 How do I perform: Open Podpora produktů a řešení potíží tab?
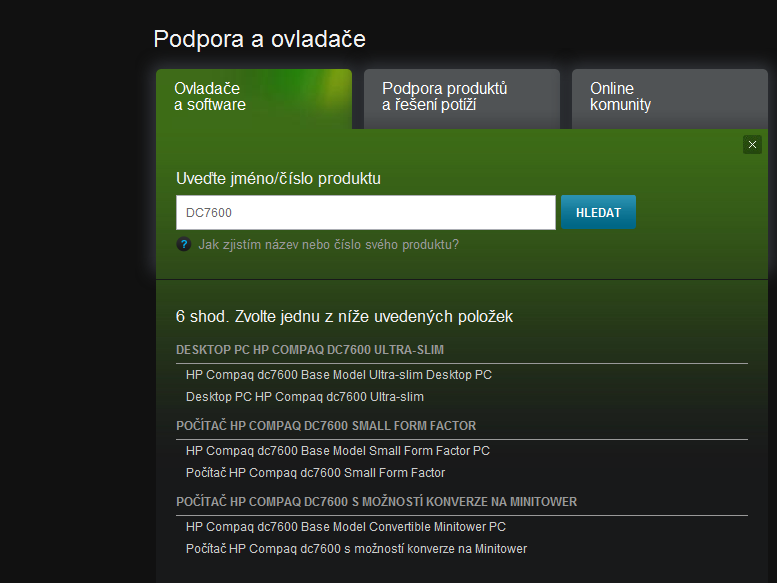click(x=462, y=99)
